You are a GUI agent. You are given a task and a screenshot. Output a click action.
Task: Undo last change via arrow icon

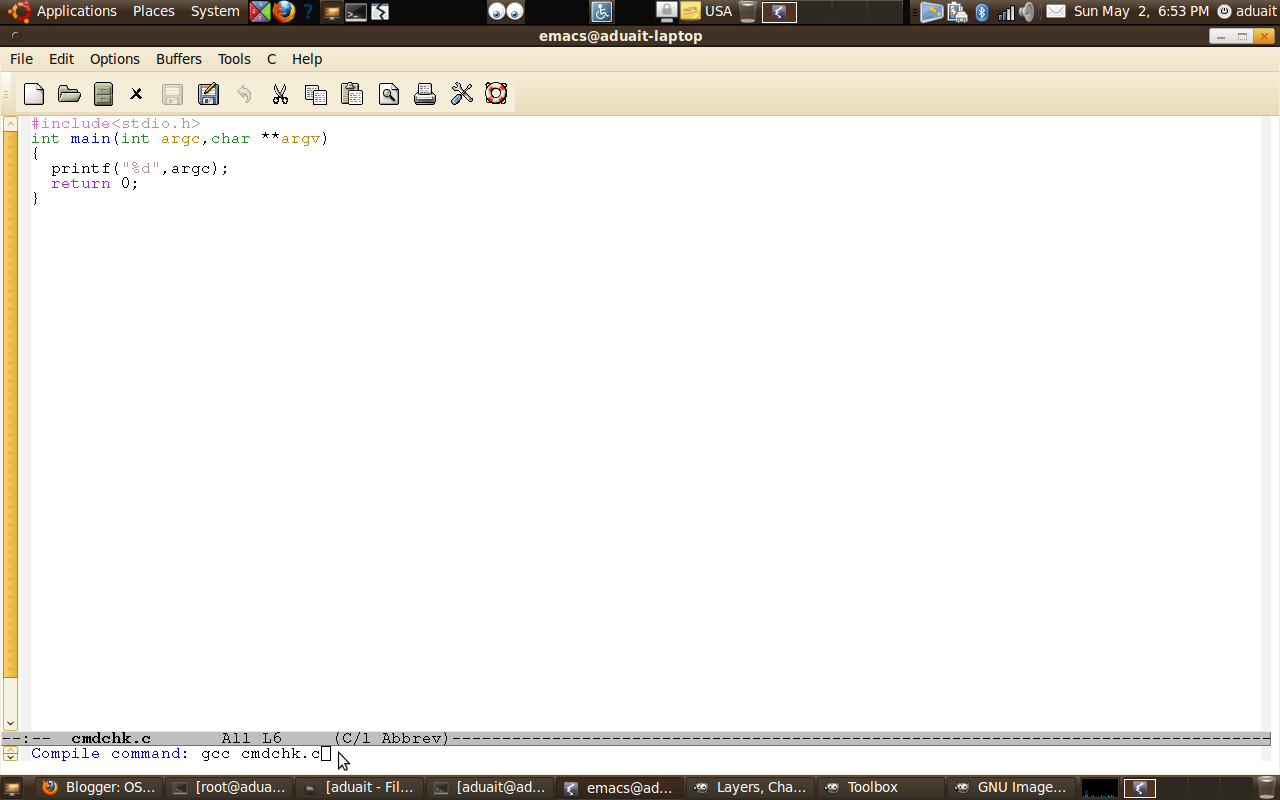244,94
